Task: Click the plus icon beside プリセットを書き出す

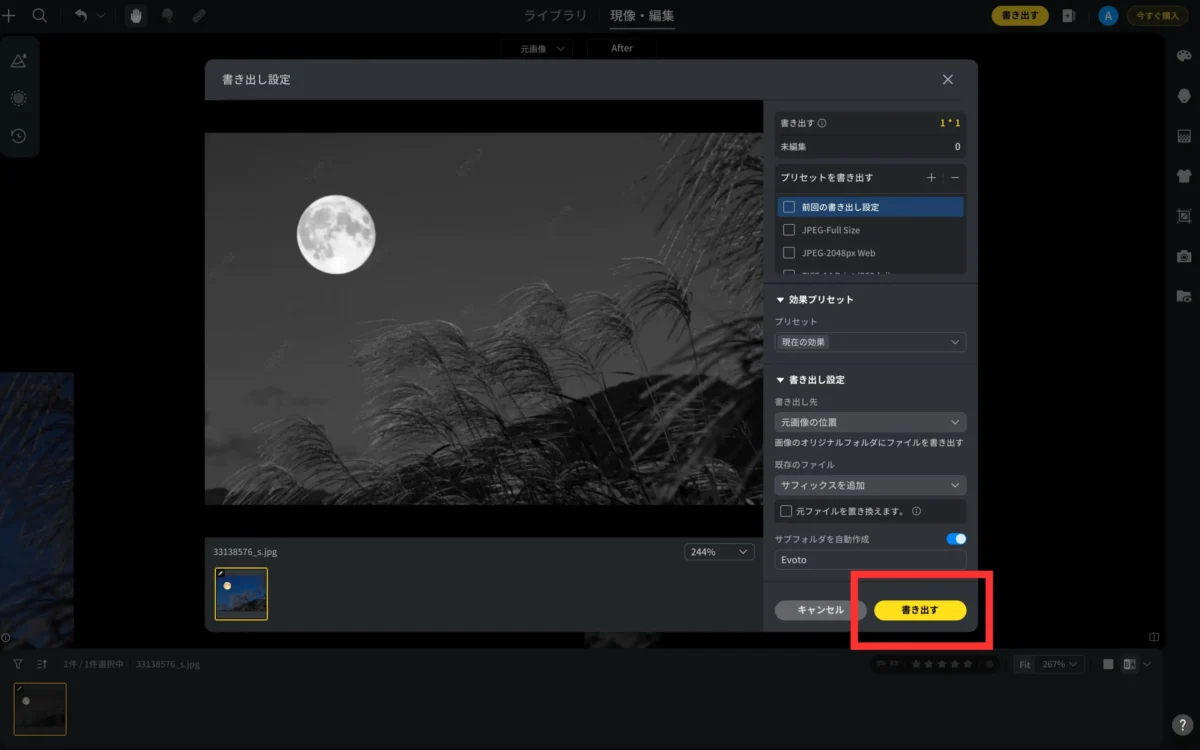Action: (x=931, y=177)
